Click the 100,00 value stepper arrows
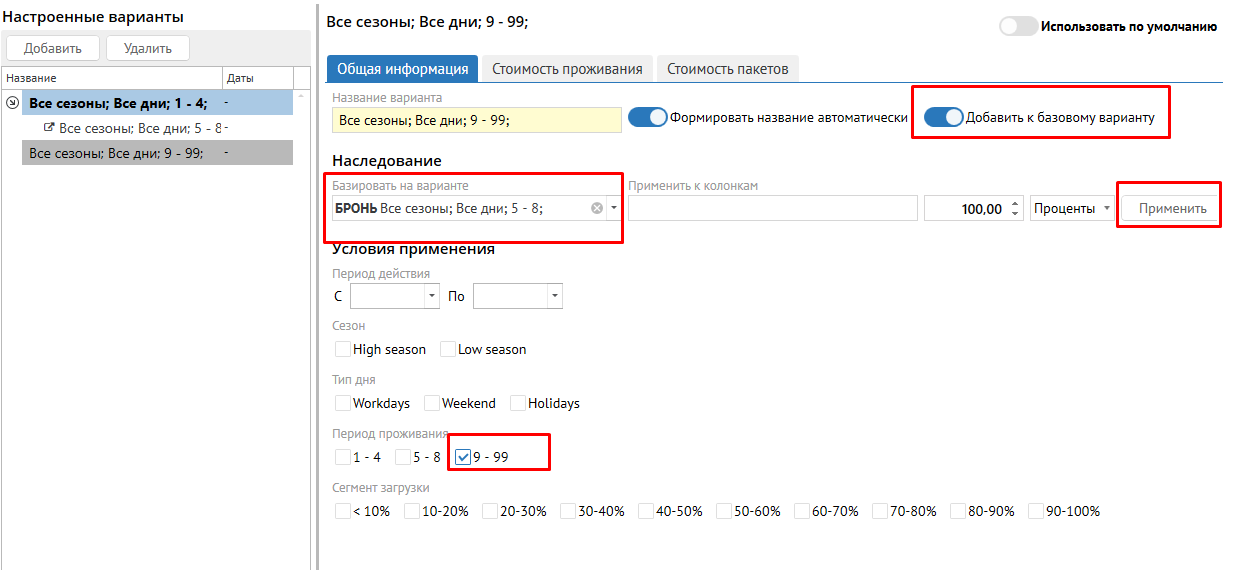 [x=1016, y=208]
